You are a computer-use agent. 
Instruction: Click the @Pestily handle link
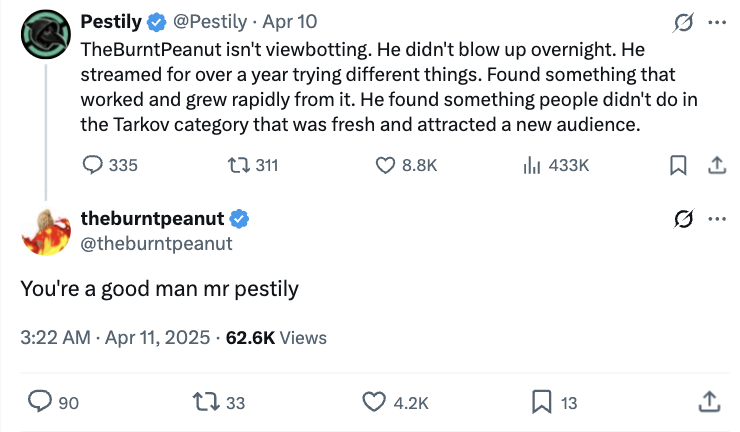click(212, 21)
